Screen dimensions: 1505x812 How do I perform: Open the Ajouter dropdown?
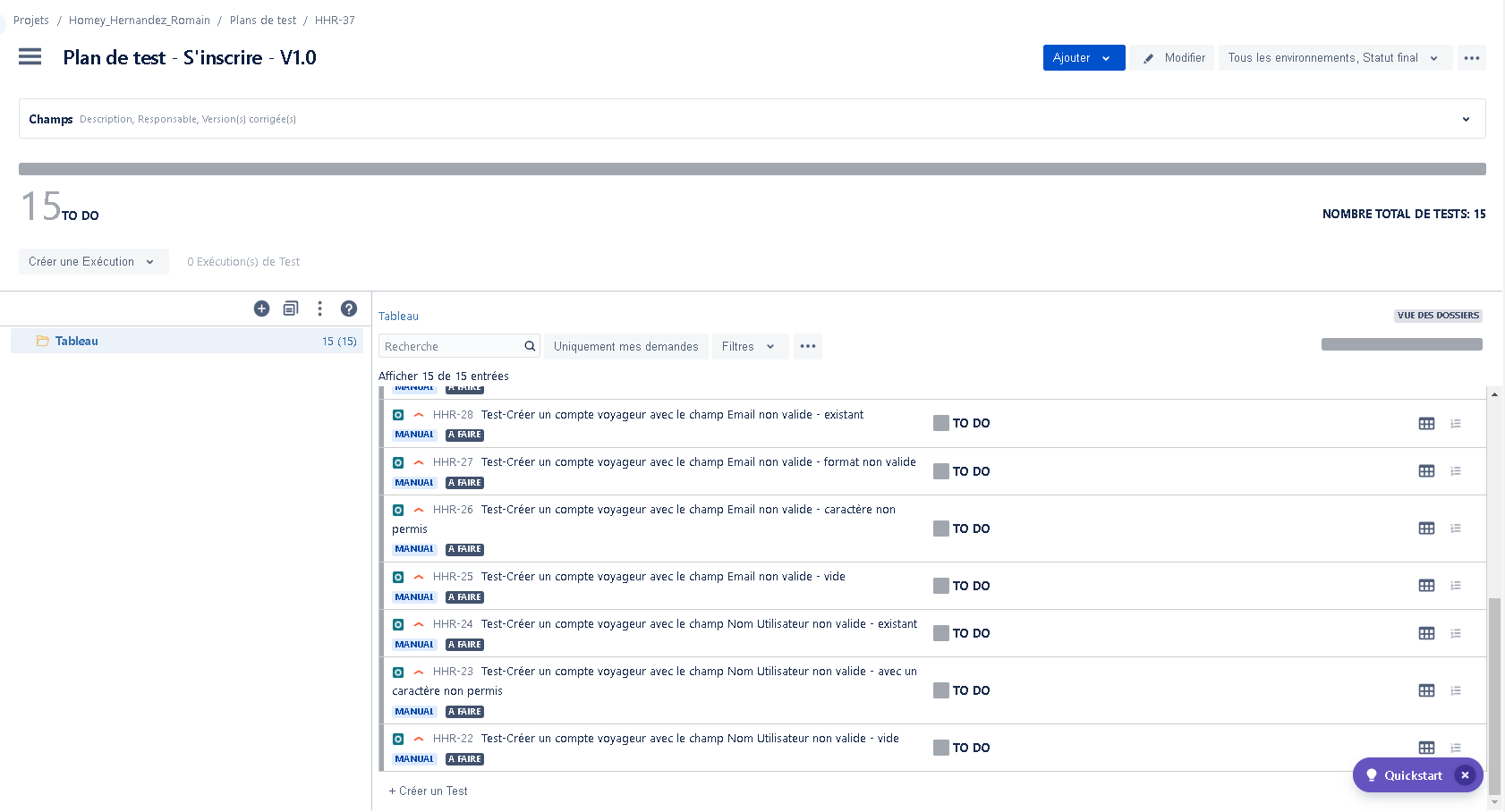[x=1083, y=58]
